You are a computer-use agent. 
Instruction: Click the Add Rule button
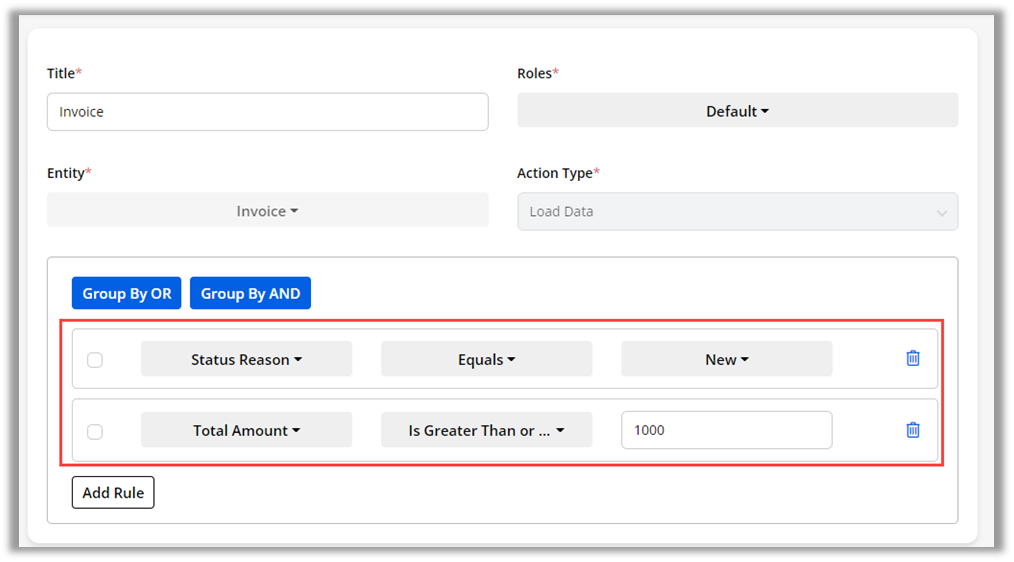tap(113, 492)
